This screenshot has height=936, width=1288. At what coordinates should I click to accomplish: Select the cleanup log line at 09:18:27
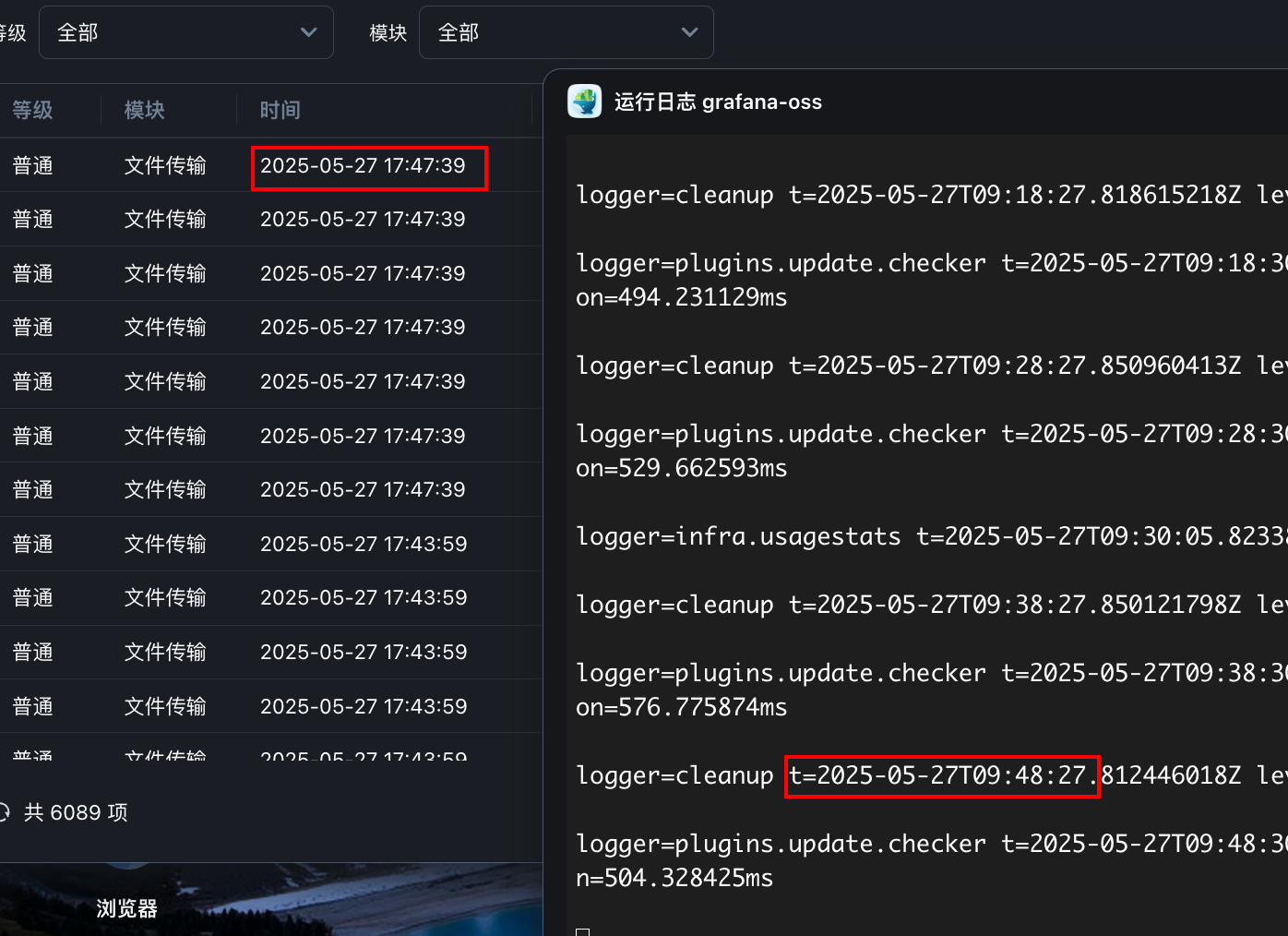click(932, 195)
